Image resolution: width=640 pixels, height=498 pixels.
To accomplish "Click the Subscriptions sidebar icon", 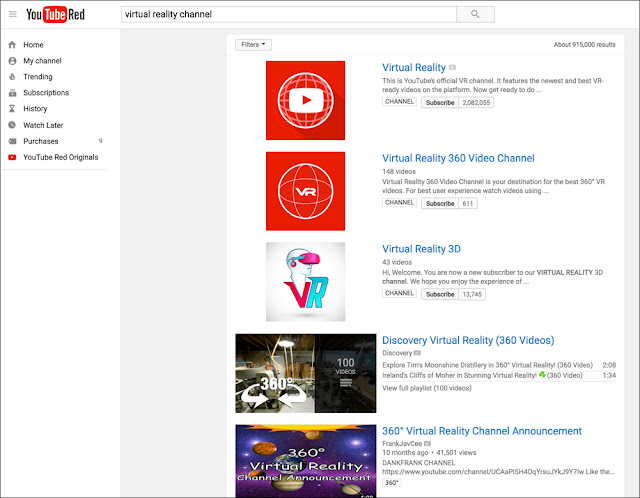I will [x=12, y=93].
